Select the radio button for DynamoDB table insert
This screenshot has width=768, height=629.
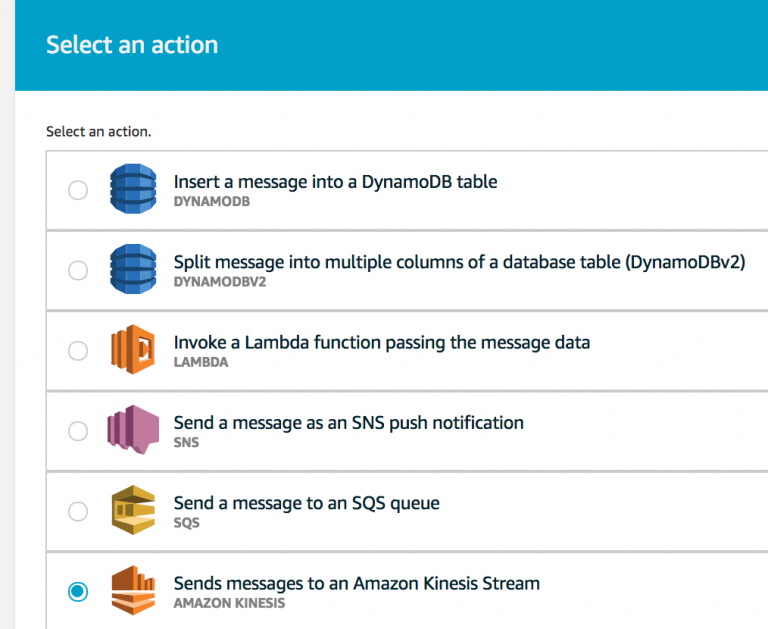[x=78, y=190]
